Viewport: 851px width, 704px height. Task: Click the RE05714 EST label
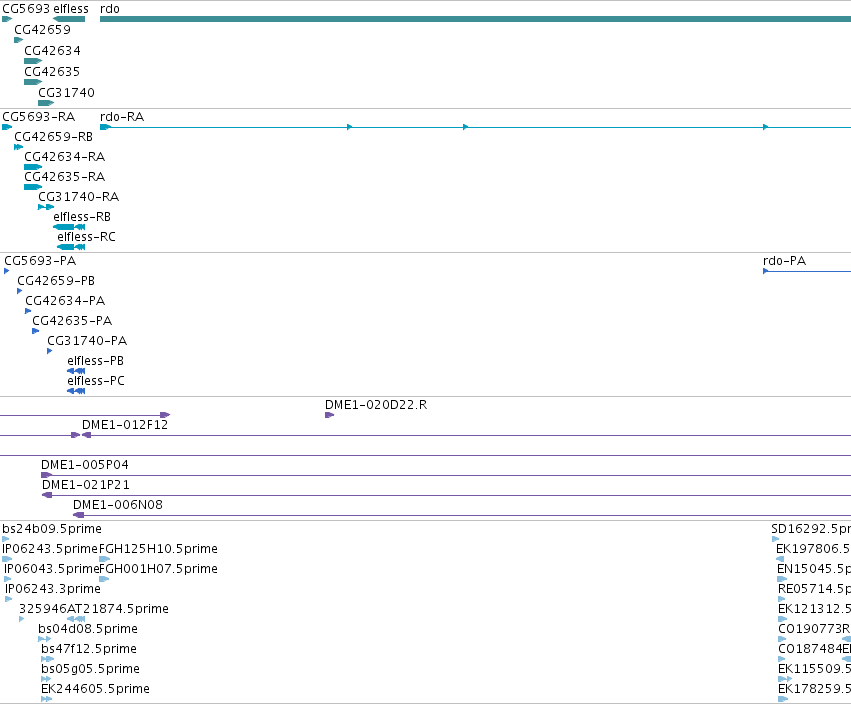pyautogui.click(x=815, y=589)
